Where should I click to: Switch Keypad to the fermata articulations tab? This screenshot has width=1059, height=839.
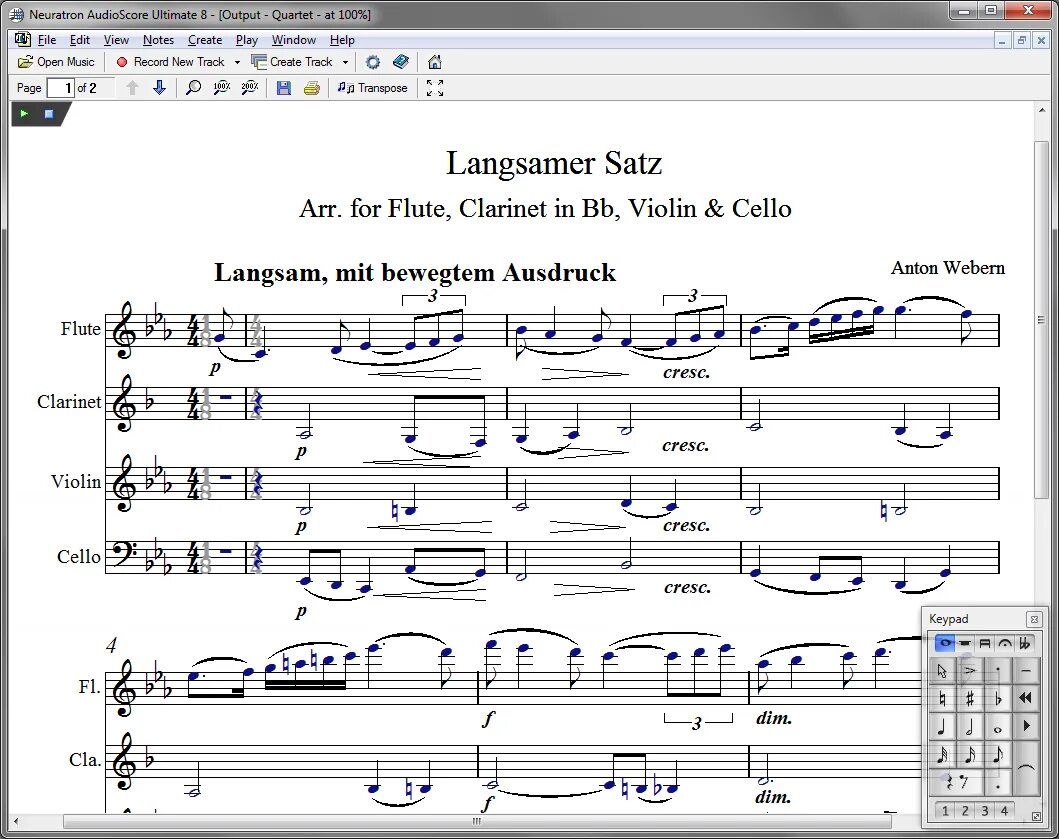(x=1005, y=643)
